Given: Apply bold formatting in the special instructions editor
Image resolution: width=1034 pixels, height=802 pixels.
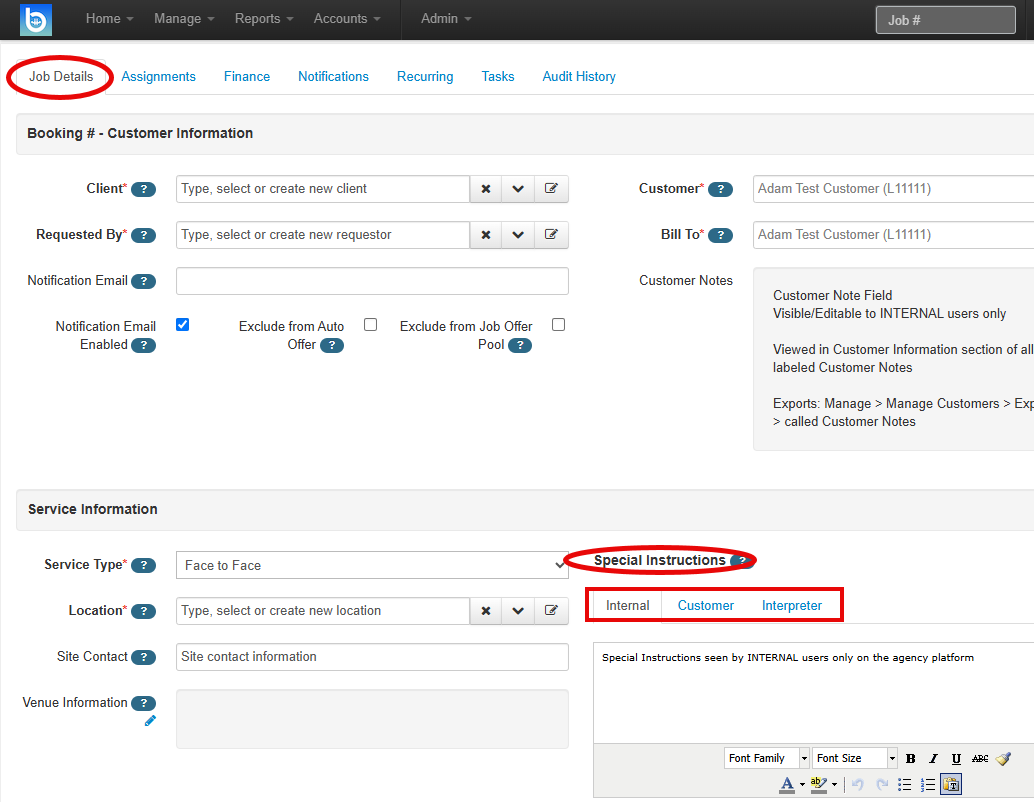Looking at the screenshot, I should click(910, 757).
